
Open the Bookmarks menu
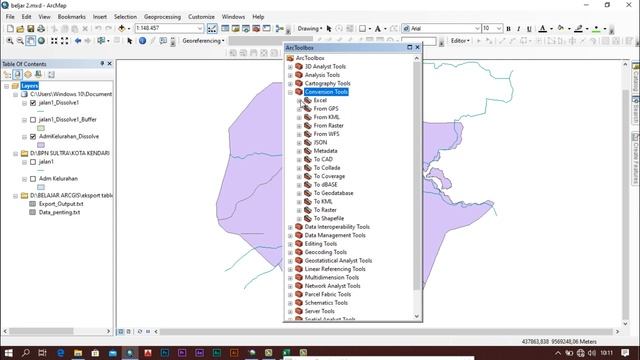click(71, 17)
